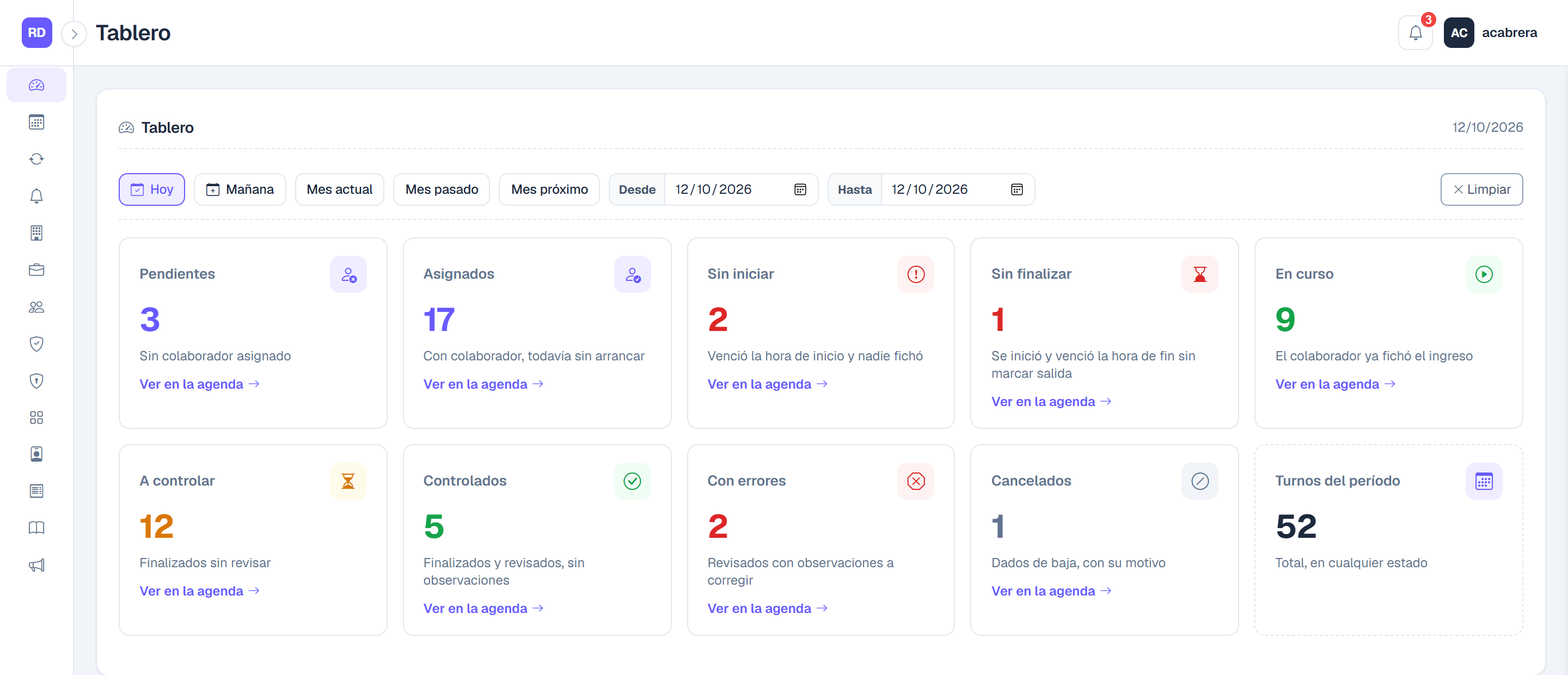Select the Mes pasado filter
Viewport: 1568px width, 675px height.
click(442, 189)
